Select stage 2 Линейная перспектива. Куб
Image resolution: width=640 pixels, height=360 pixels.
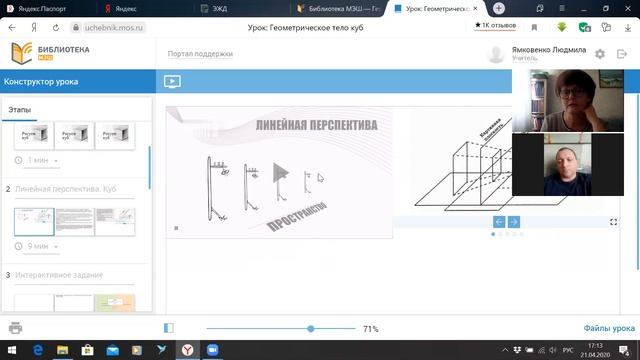(65, 189)
